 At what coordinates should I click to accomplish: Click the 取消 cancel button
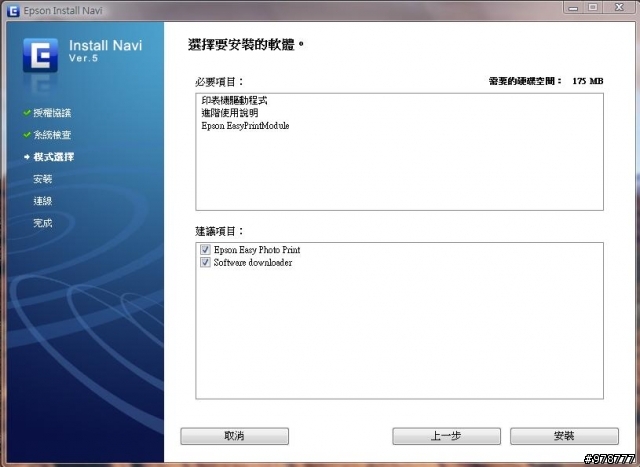(234, 436)
